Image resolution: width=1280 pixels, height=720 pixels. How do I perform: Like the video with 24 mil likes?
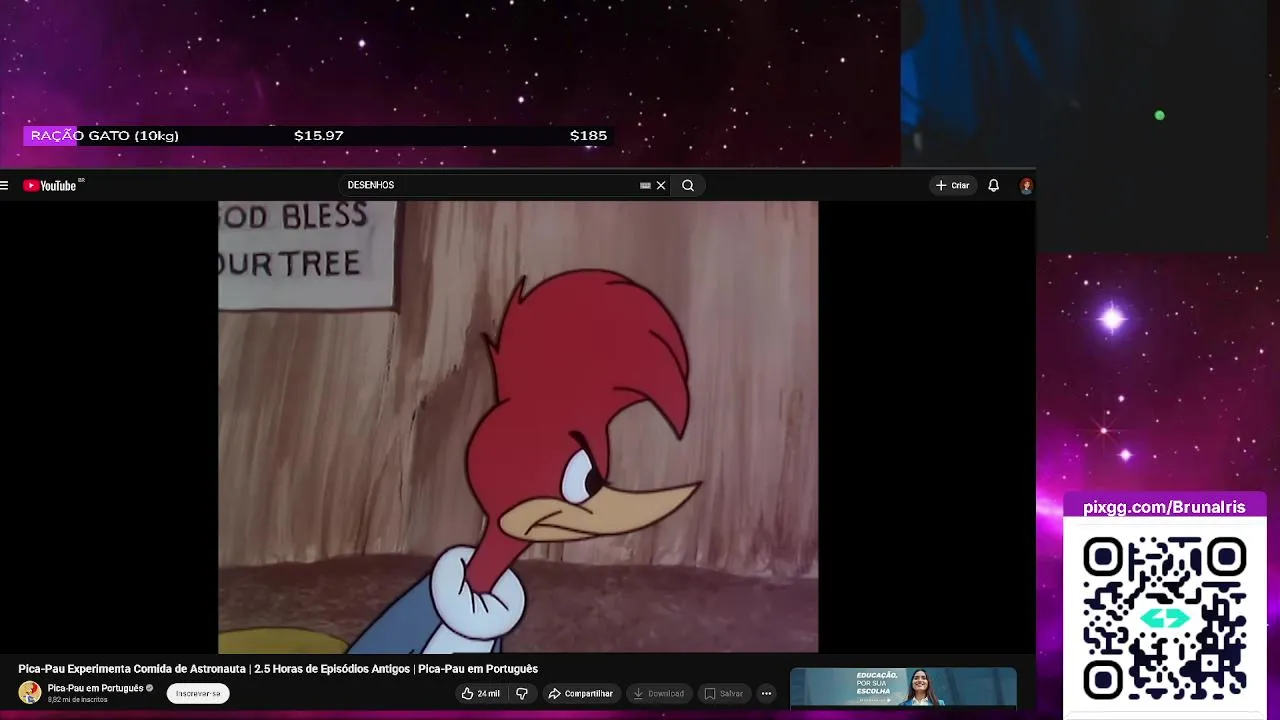480,693
